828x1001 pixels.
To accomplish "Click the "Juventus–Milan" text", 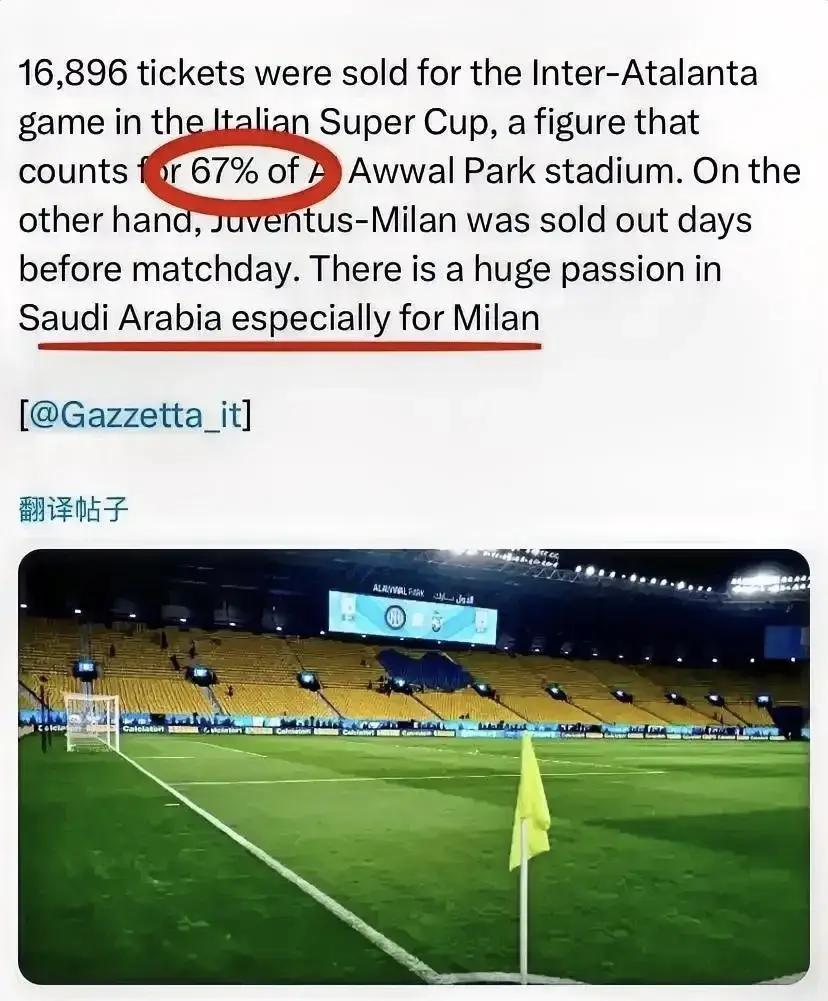I will point(333,220).
